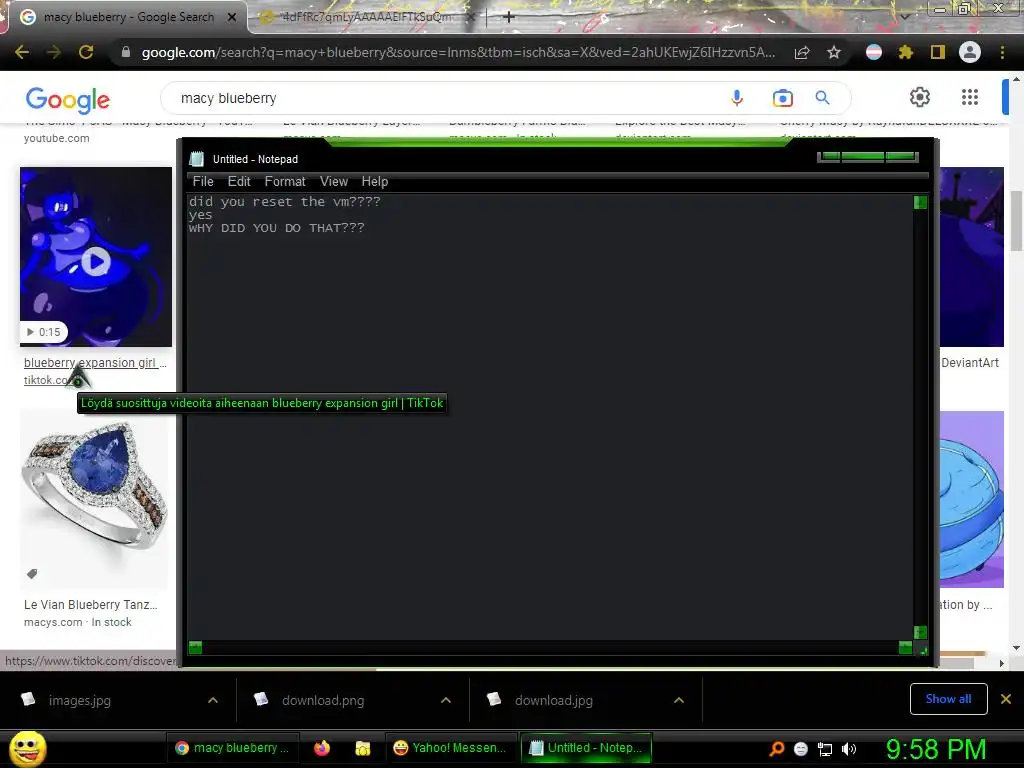
Task: Open the Google apps grid
Action: pyautogui.click(x=970, y=97)
